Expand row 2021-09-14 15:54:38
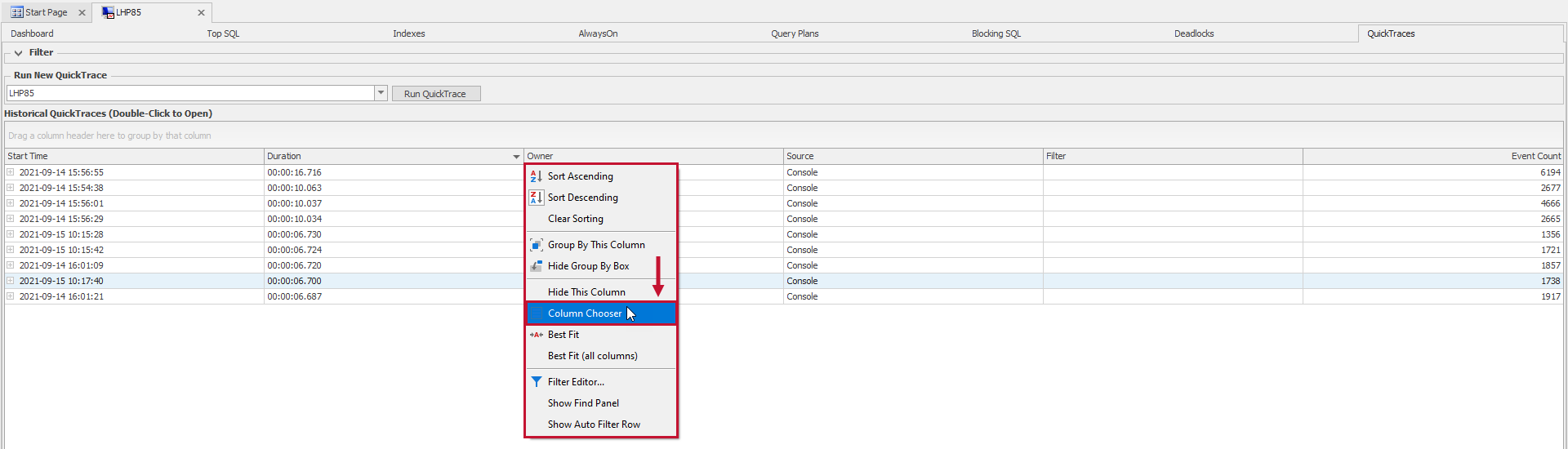 point(10,188)
